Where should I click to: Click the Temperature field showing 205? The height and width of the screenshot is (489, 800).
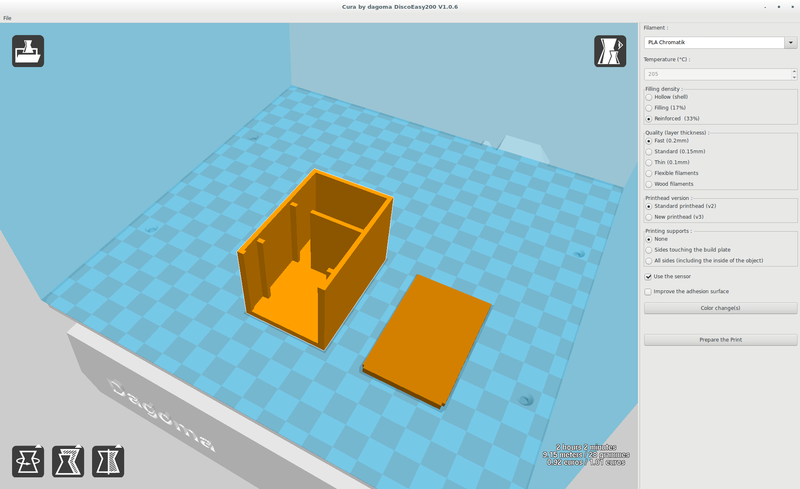point(718,74)
